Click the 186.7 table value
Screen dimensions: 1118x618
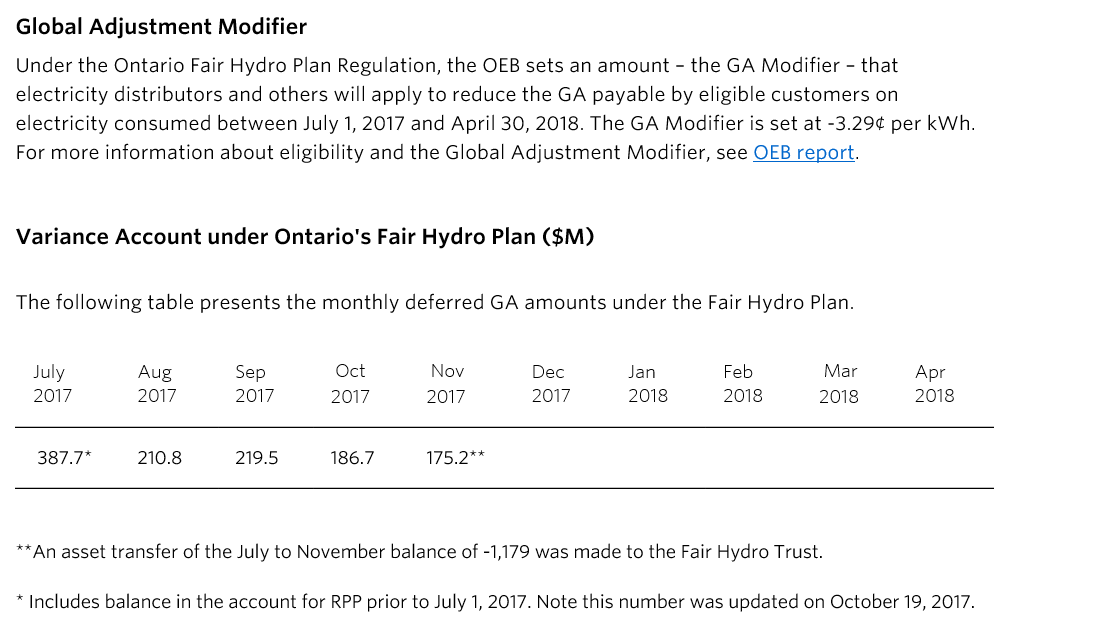(x=352, y=458)
